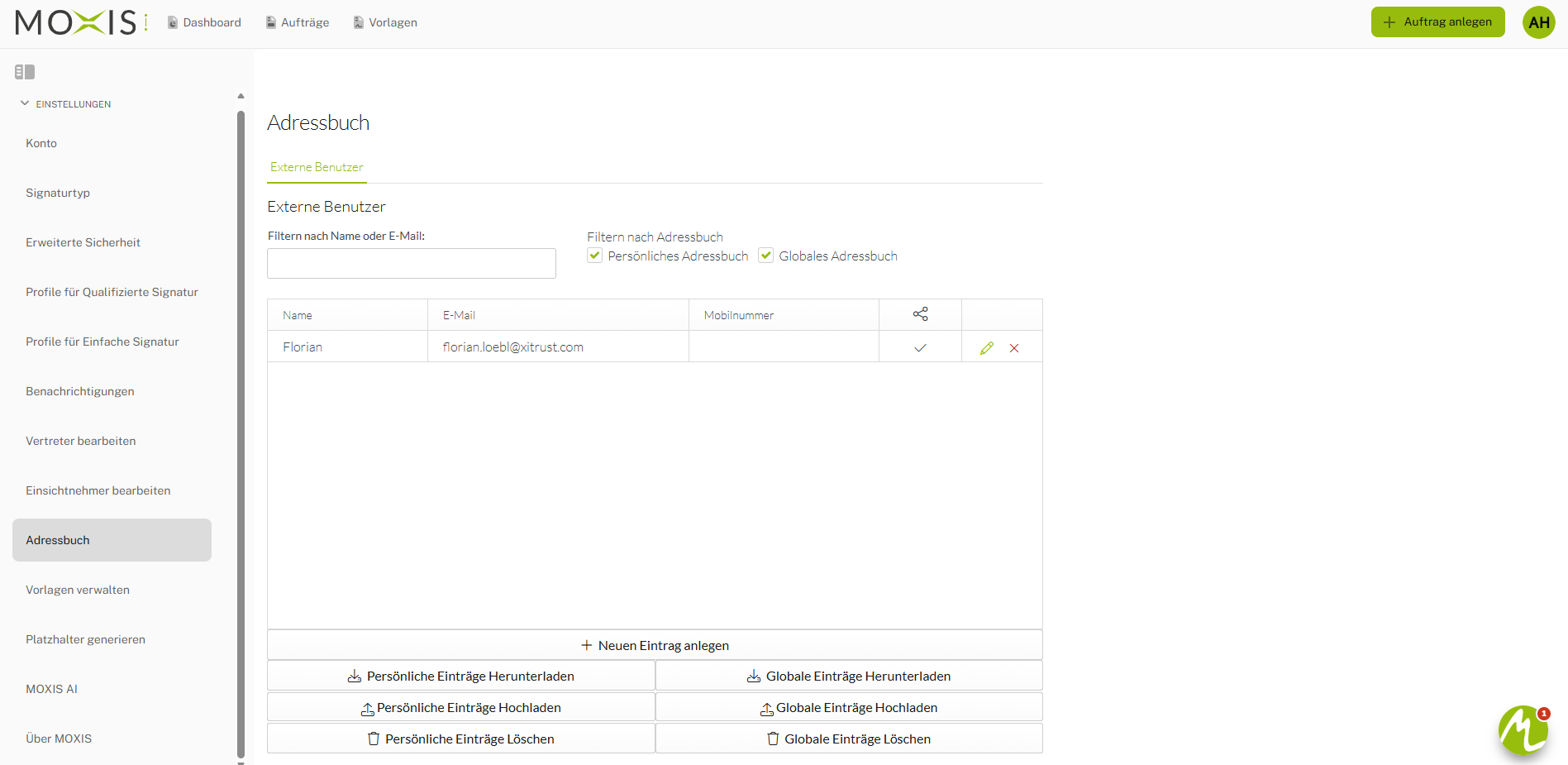Focus the name or e-mail filter field
The image size is (1568, 765).
tap(412, 264)
